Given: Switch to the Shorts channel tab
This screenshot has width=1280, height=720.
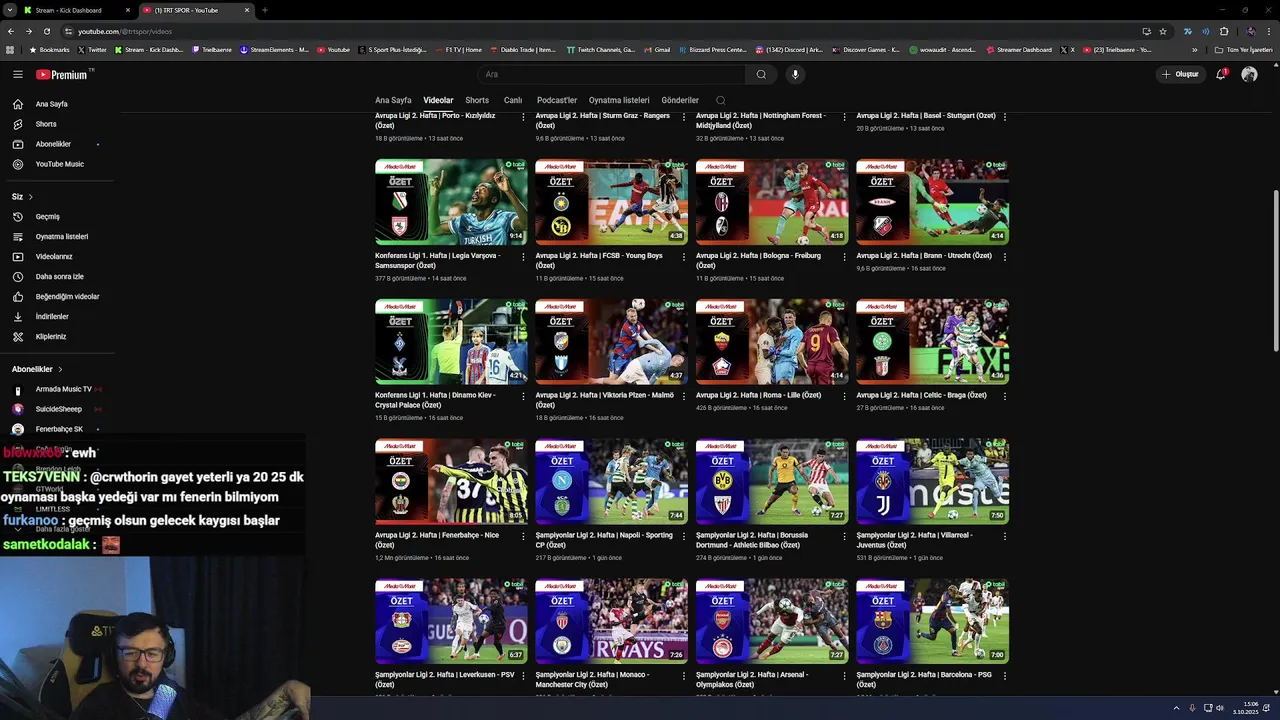Looking at the screenshot, I should pyautogui.click(x=477, y=100).
